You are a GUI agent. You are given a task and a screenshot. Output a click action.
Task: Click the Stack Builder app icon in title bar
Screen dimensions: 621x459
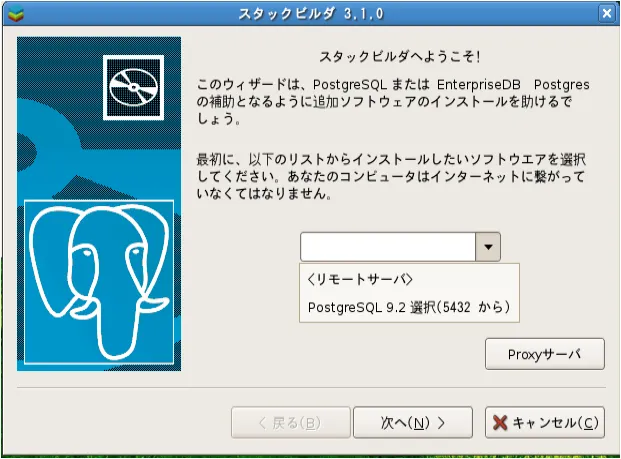point(15,14)
